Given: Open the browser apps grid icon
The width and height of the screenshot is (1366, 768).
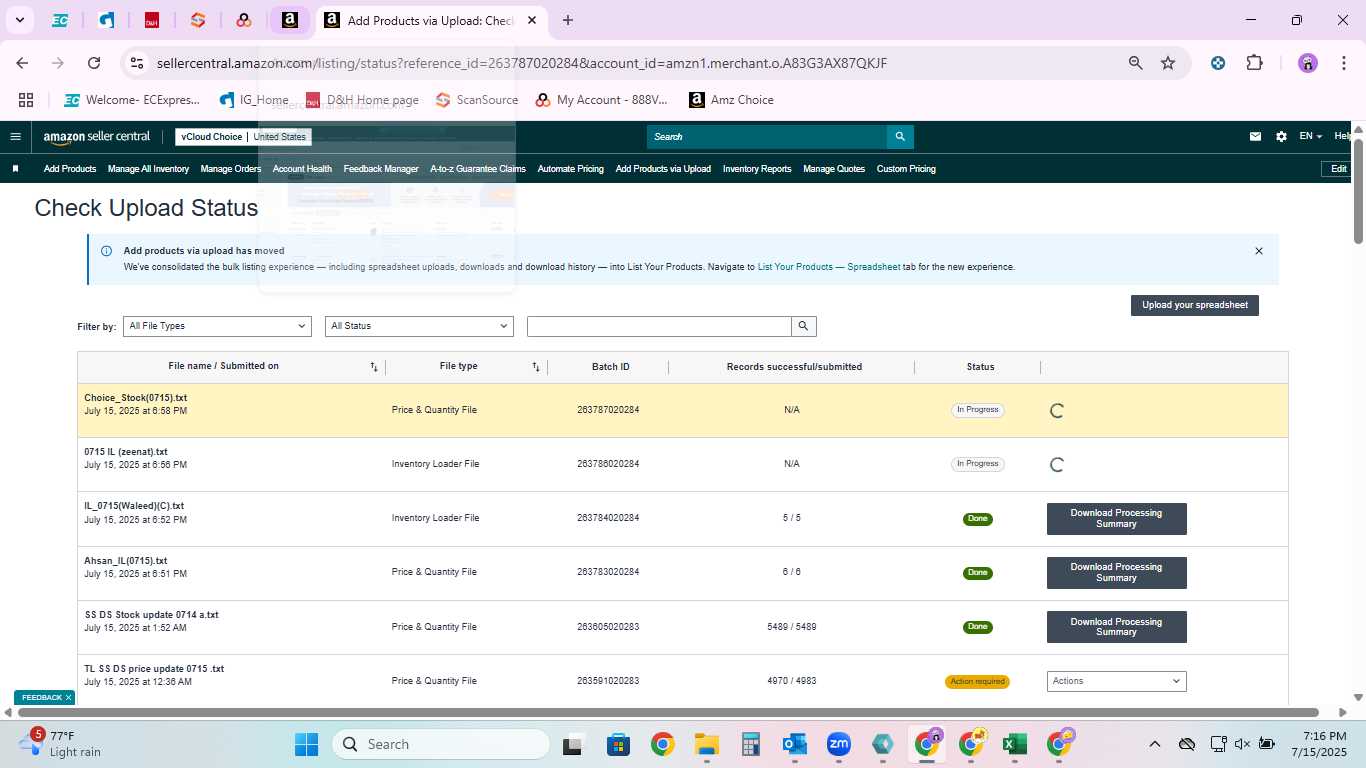Looking at the screenshot, I should click(26, 100).
